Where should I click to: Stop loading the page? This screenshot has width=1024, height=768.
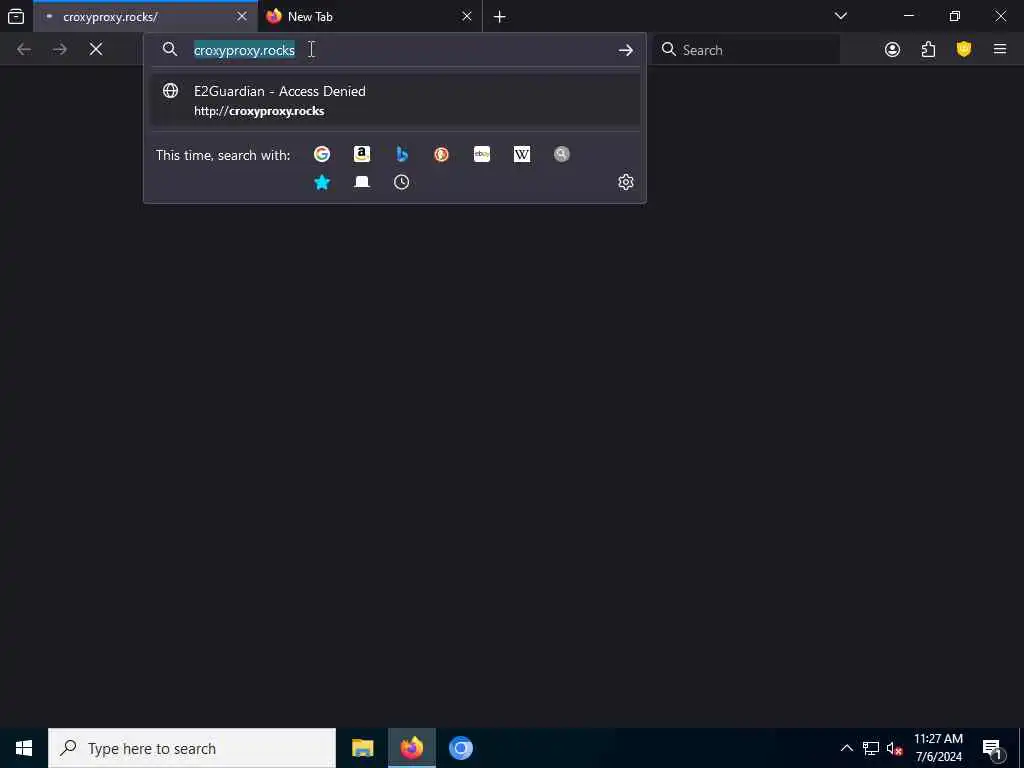coord(96,49)
